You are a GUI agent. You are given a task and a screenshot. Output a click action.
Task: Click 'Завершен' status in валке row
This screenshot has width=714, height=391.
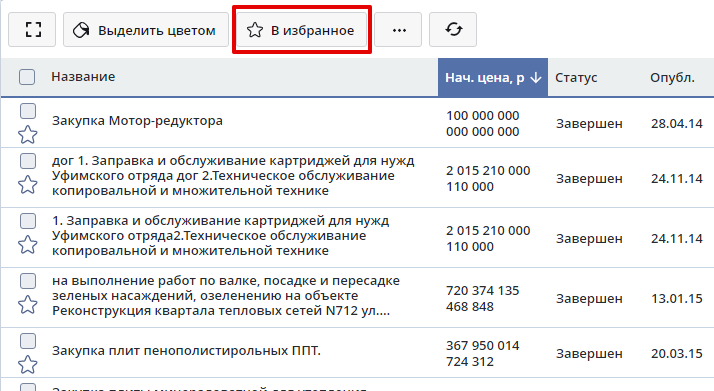pyautogui.click(x=589, y=299)
